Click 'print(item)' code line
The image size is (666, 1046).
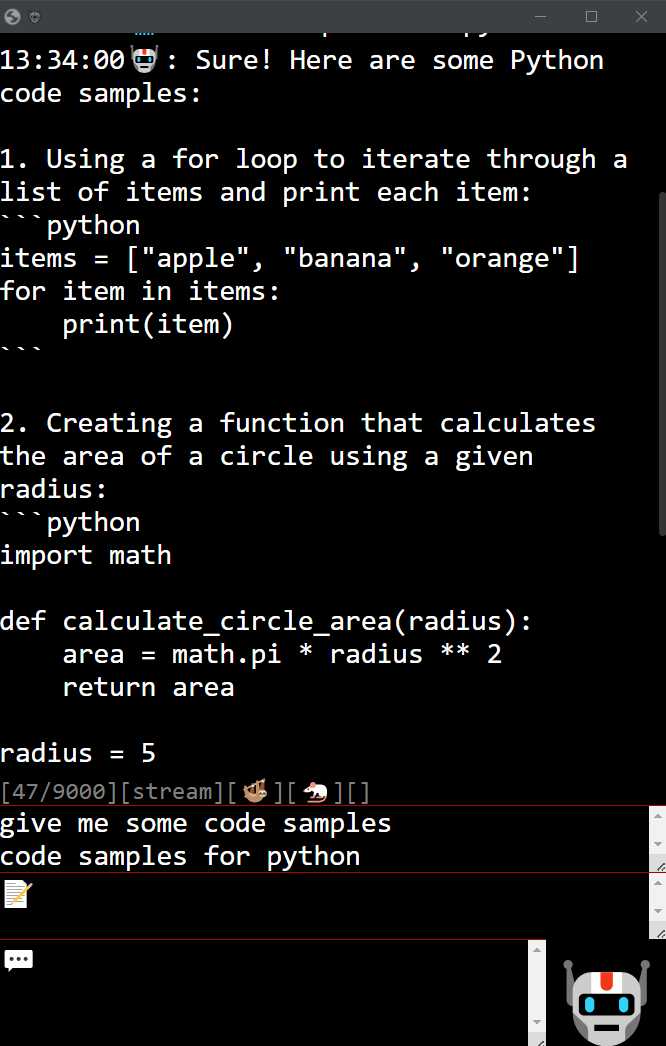tap(147, 324)
